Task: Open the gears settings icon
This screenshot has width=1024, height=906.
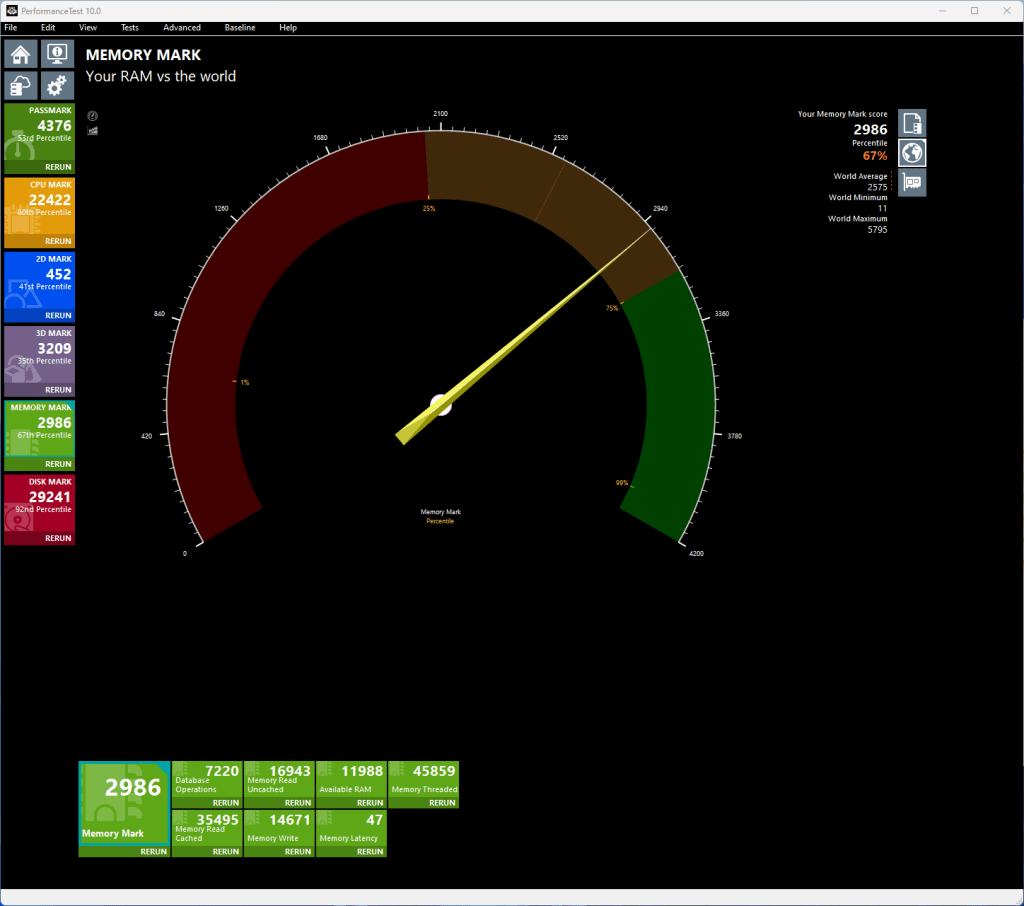Action: (57, 86)
